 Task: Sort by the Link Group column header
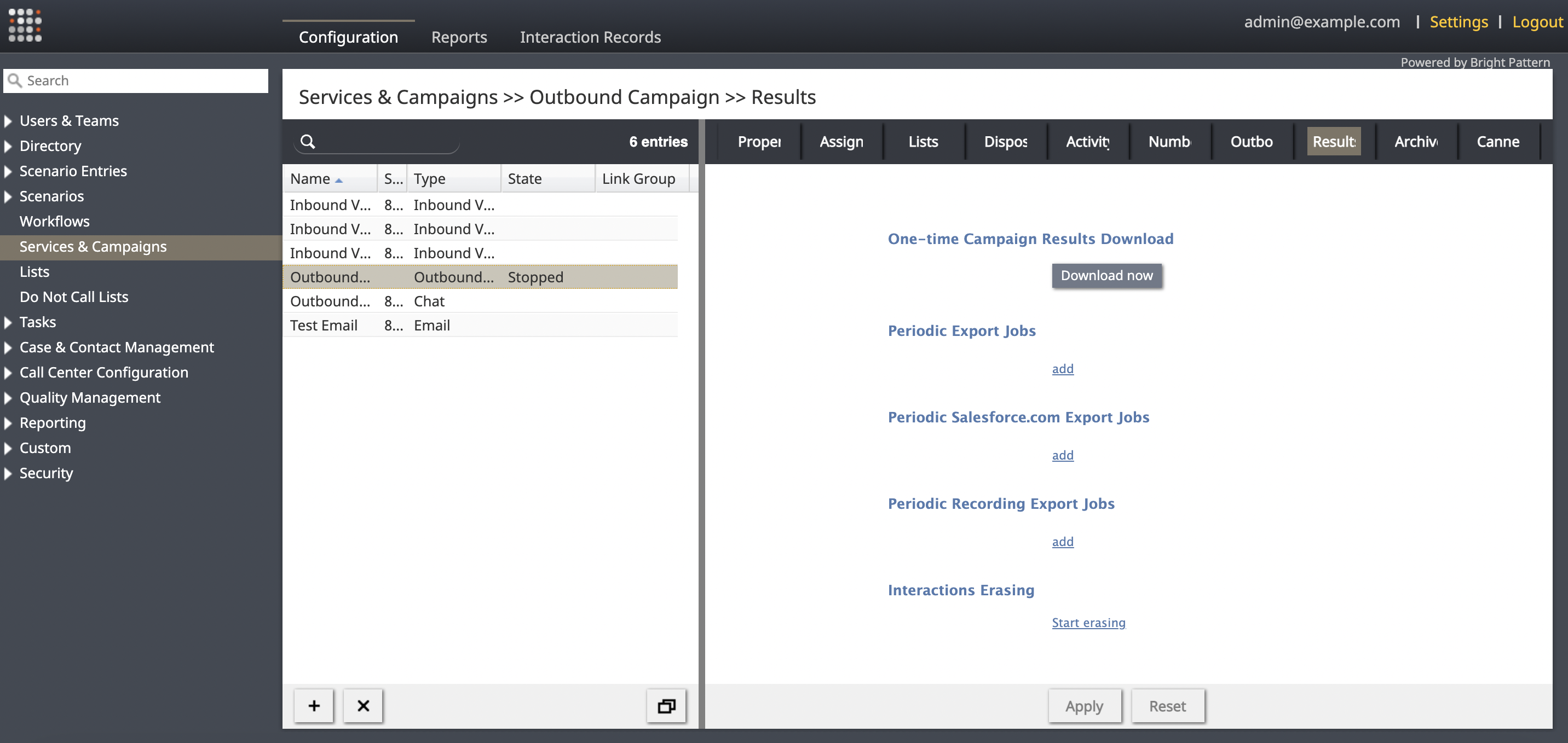642,179
